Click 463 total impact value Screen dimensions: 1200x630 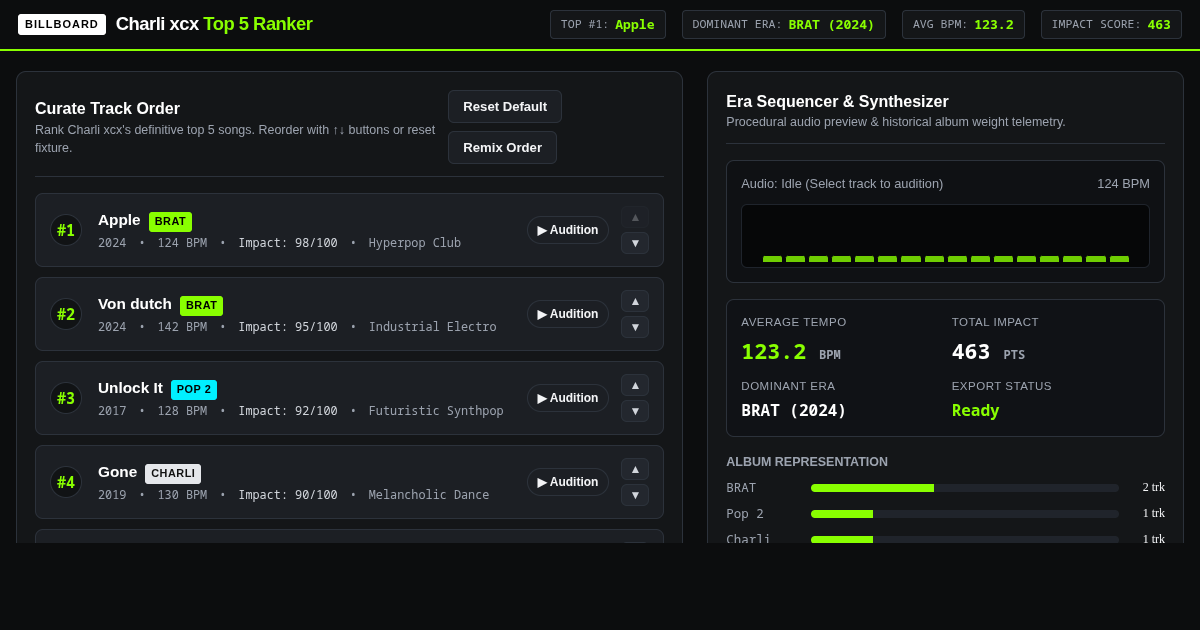pyautogui.click(x=971, y=352)
